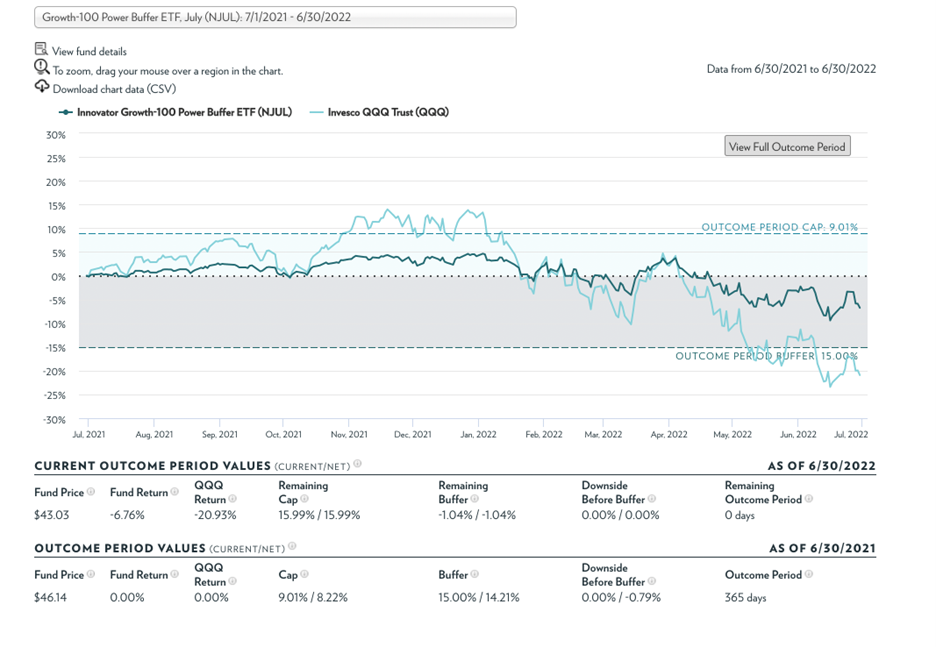
Task: Click the cloud download icon
Action: point(42,86)
